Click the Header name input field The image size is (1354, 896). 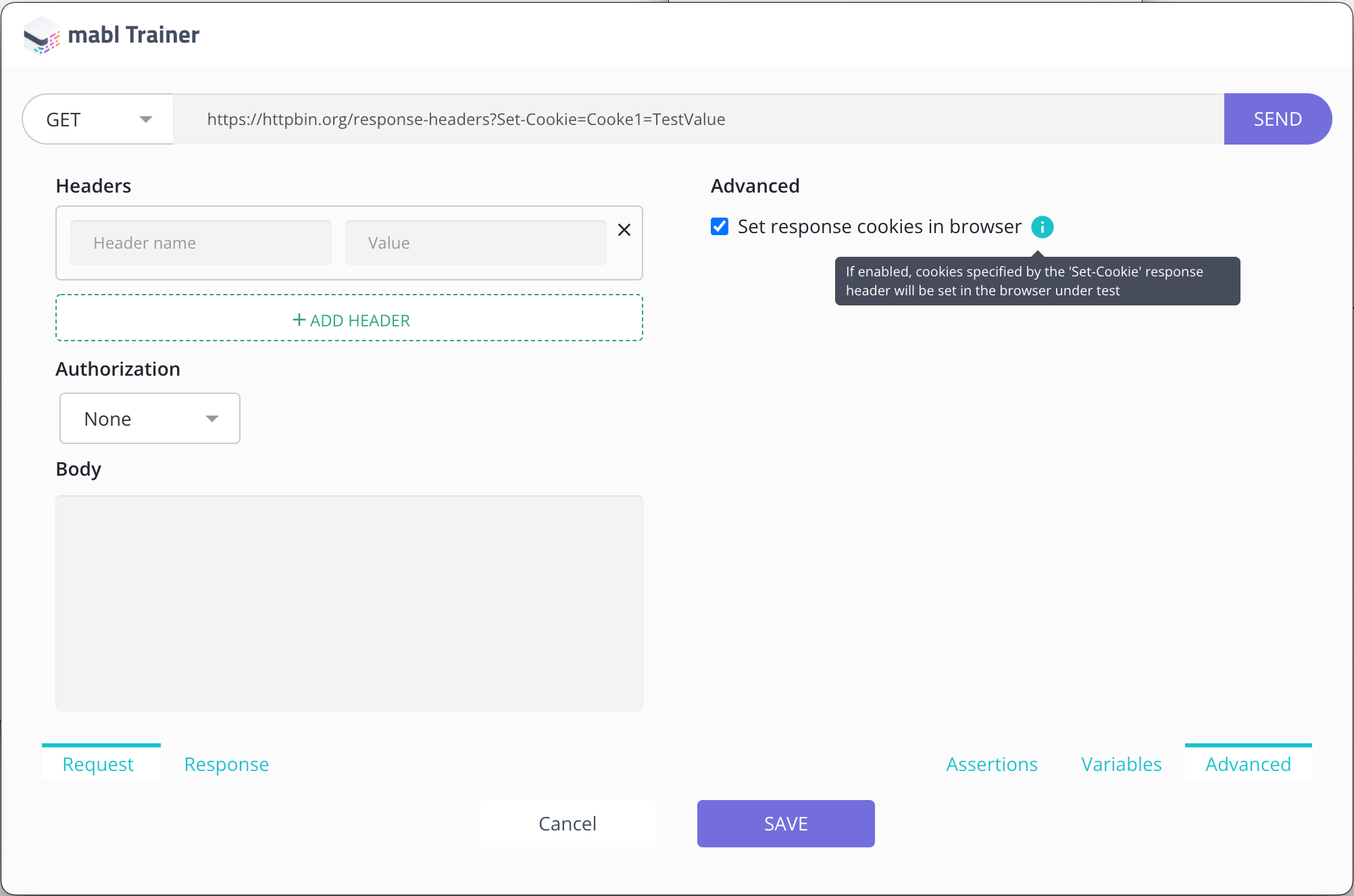201,243
